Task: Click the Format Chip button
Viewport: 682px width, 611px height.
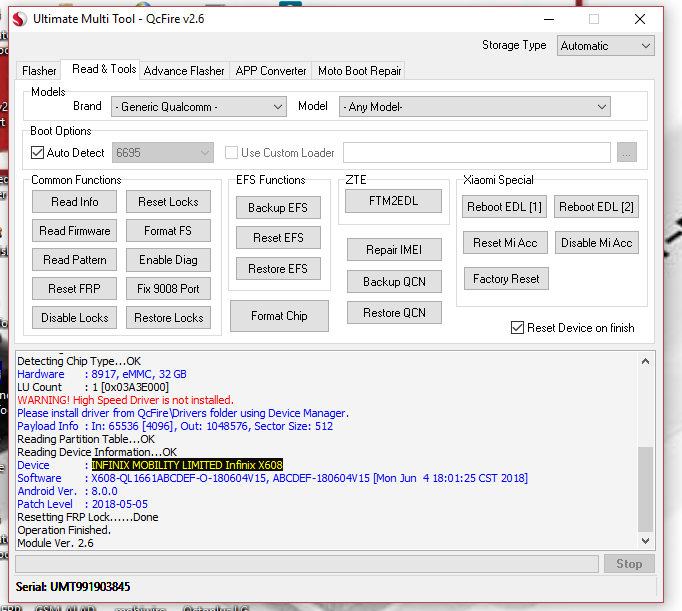Action: tap(279, 316)
